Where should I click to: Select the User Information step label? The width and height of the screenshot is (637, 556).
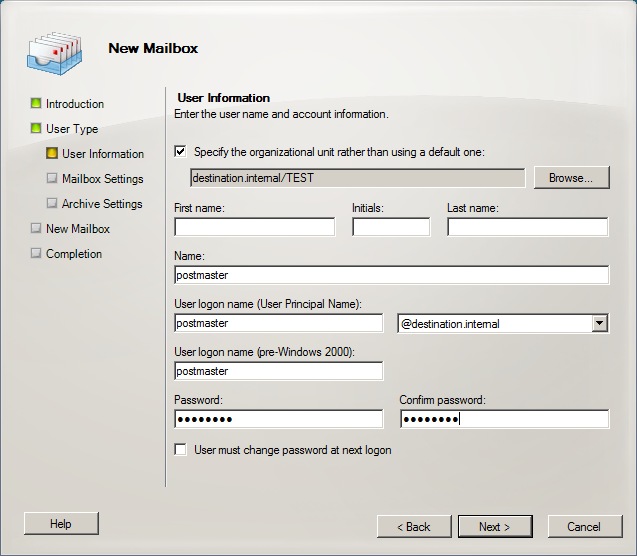click(103, 154)
